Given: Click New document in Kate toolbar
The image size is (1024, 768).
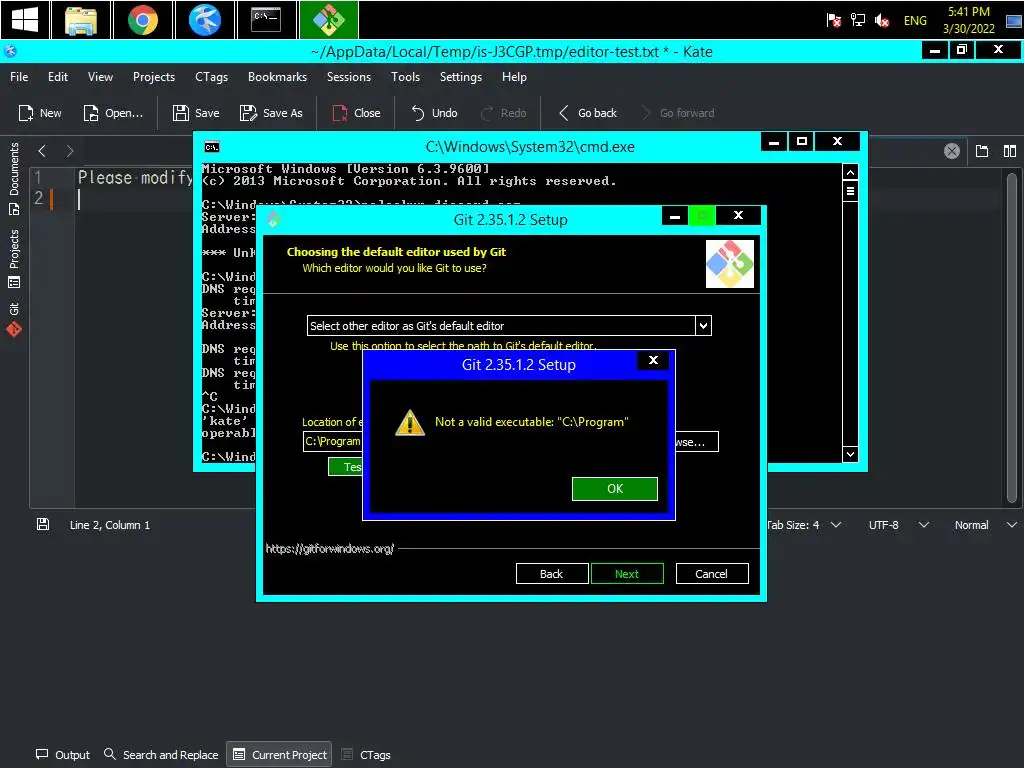Looking at the screenshot, I should [40, 113].
